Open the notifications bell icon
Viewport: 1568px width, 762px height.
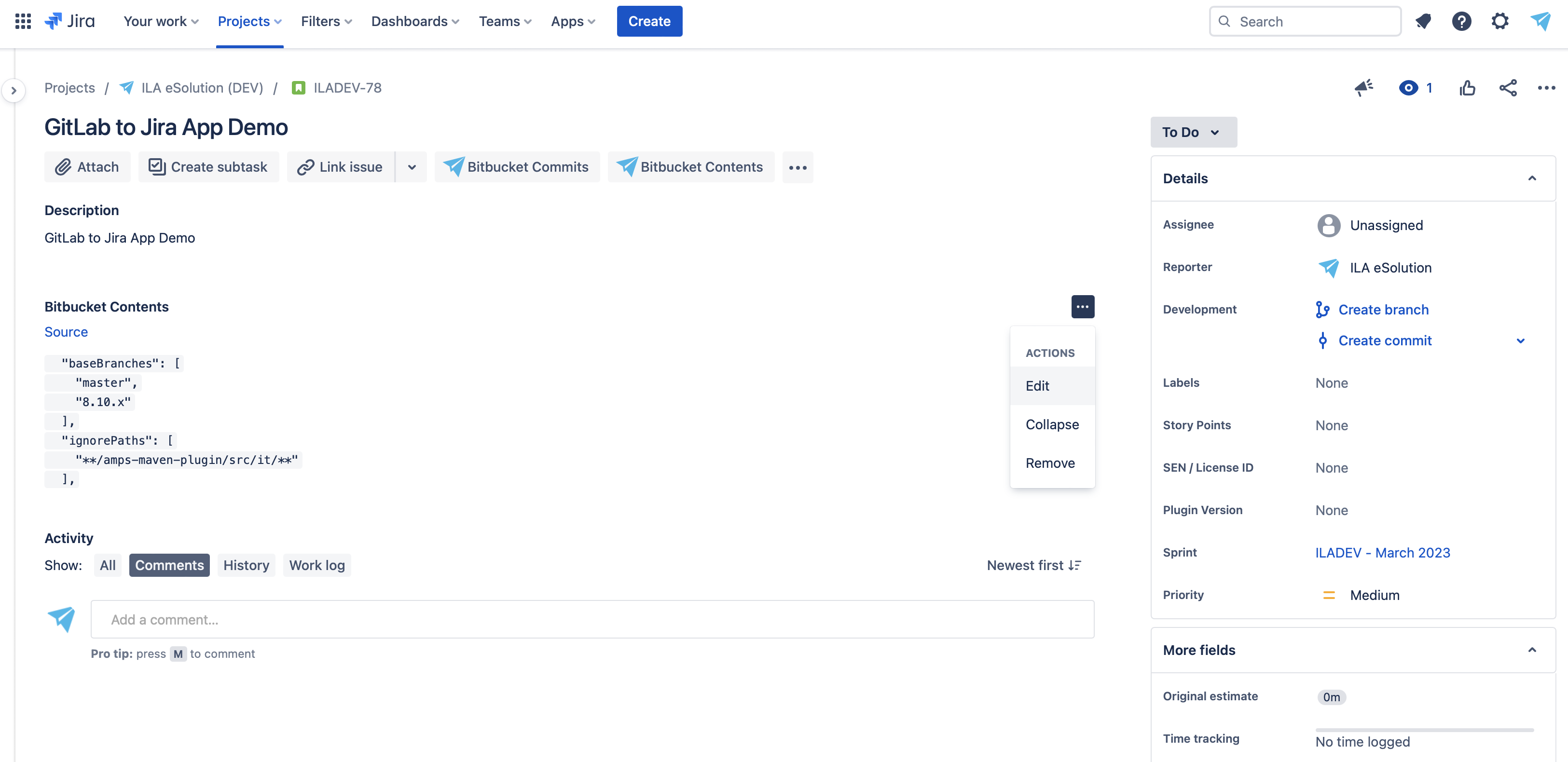point(1422,21)
